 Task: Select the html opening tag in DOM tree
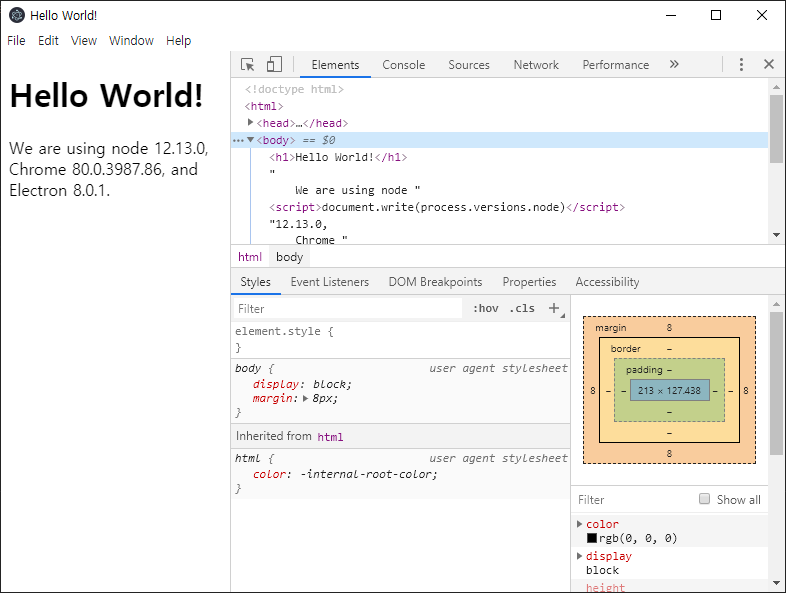[264, 106]
